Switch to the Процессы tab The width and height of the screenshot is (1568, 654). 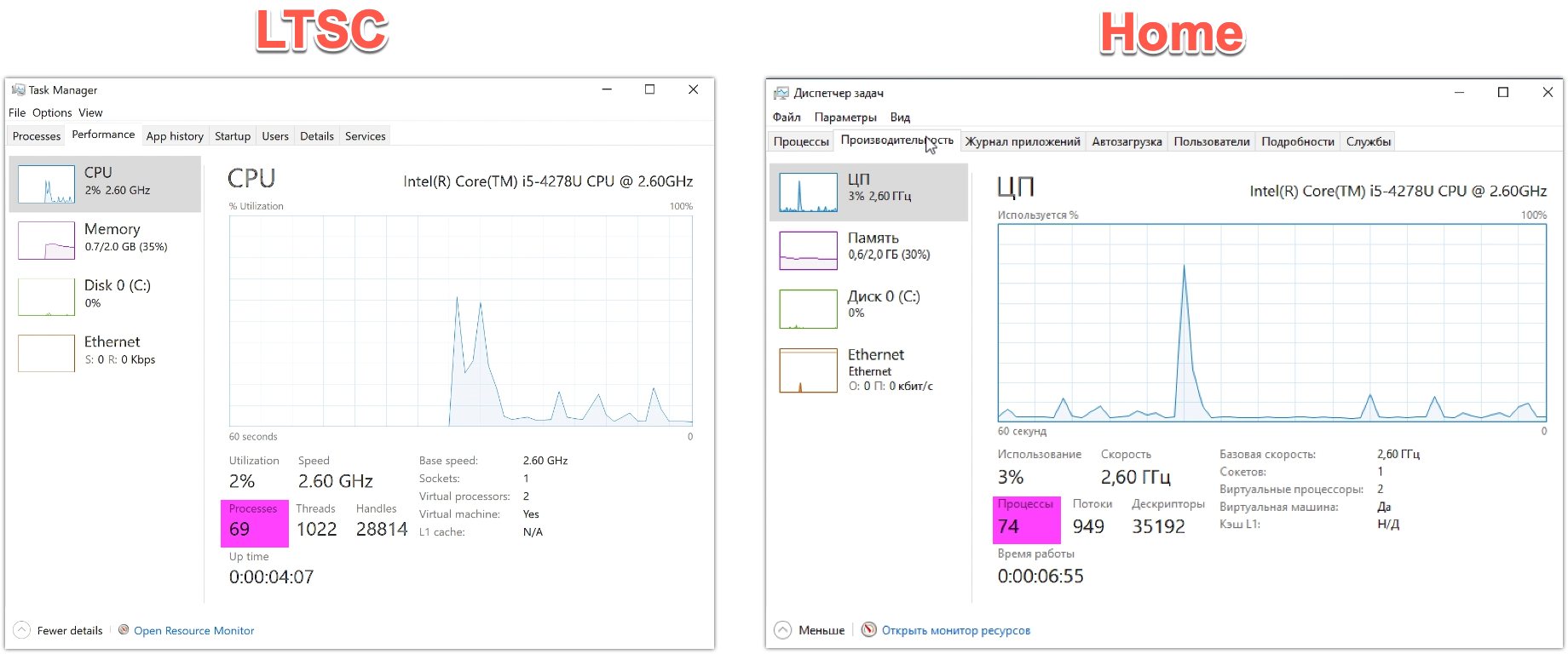(x=801, y=141)
